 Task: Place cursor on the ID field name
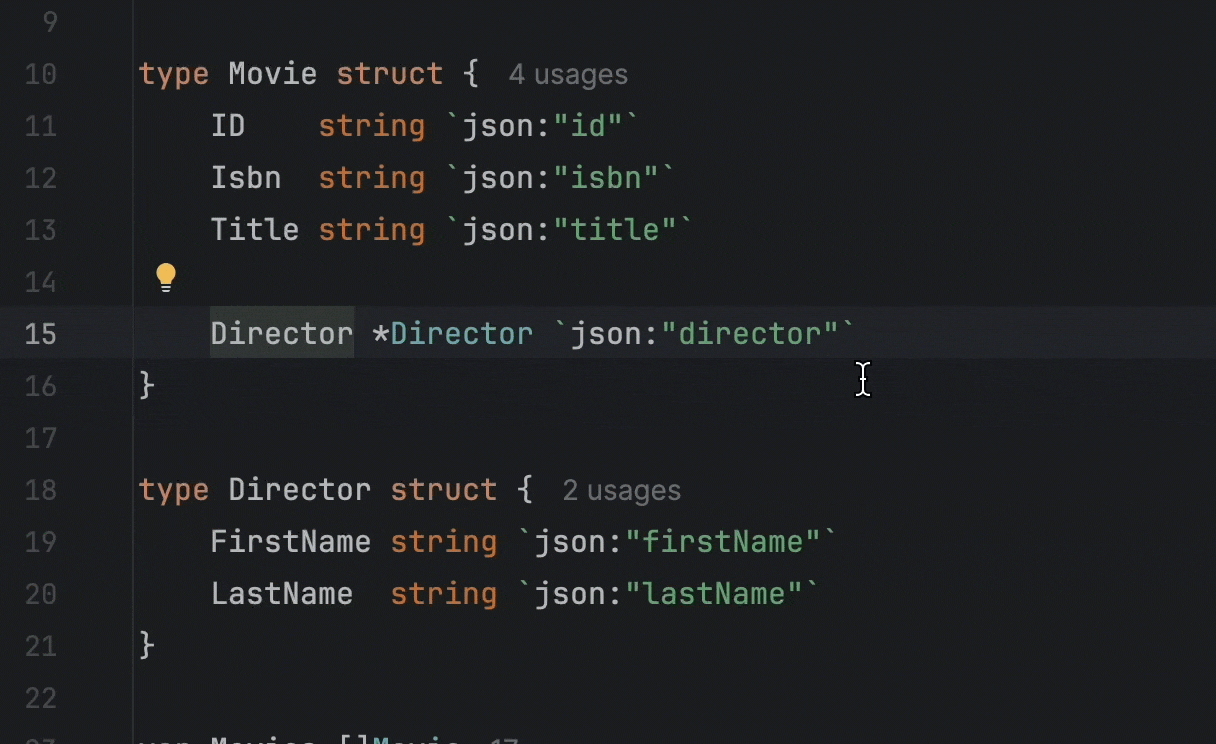tap(228, 127)
